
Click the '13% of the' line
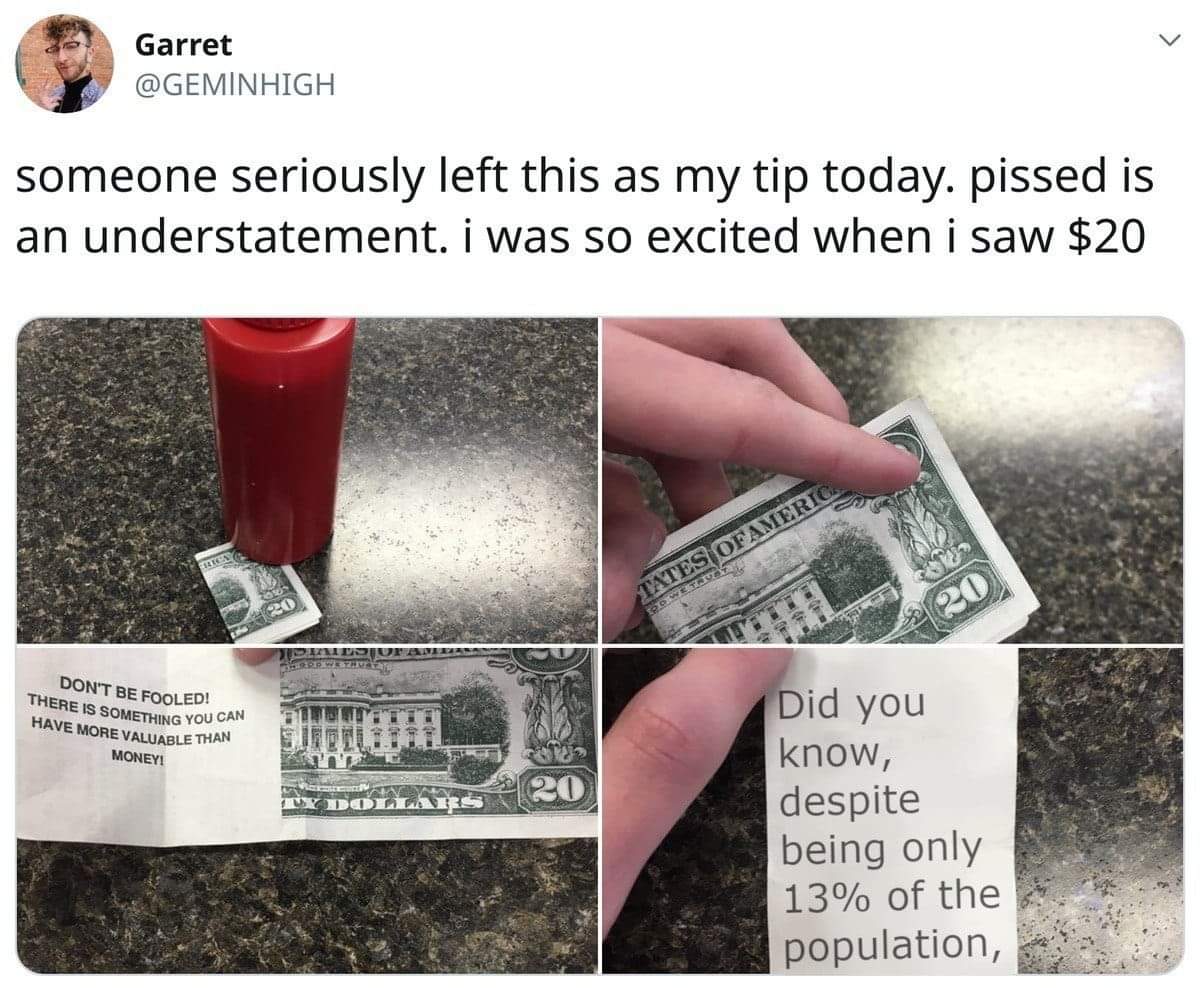click(x=892, y=896)
